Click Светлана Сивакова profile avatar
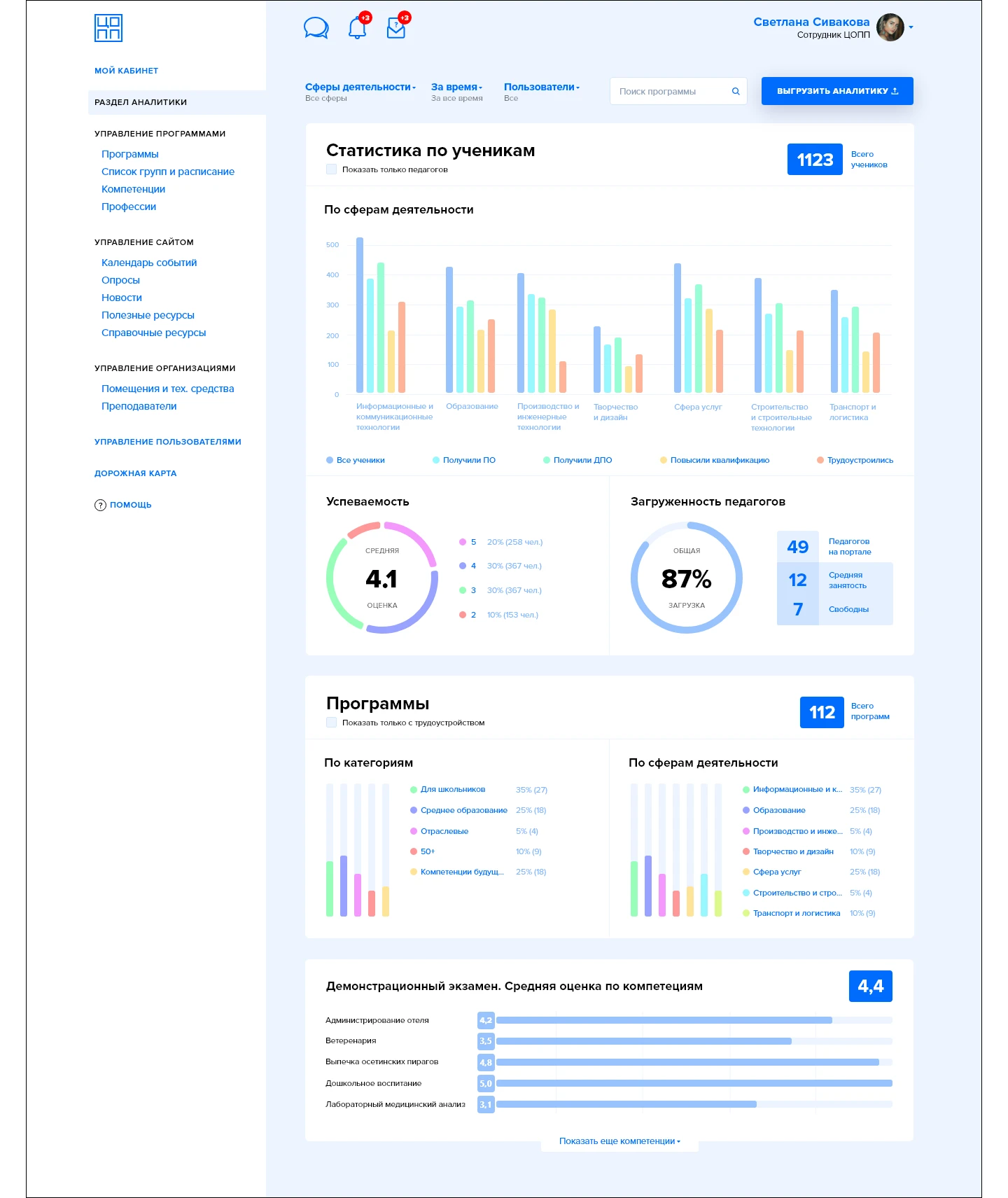Screen dimensions: 1008x1198 (890, 27)
